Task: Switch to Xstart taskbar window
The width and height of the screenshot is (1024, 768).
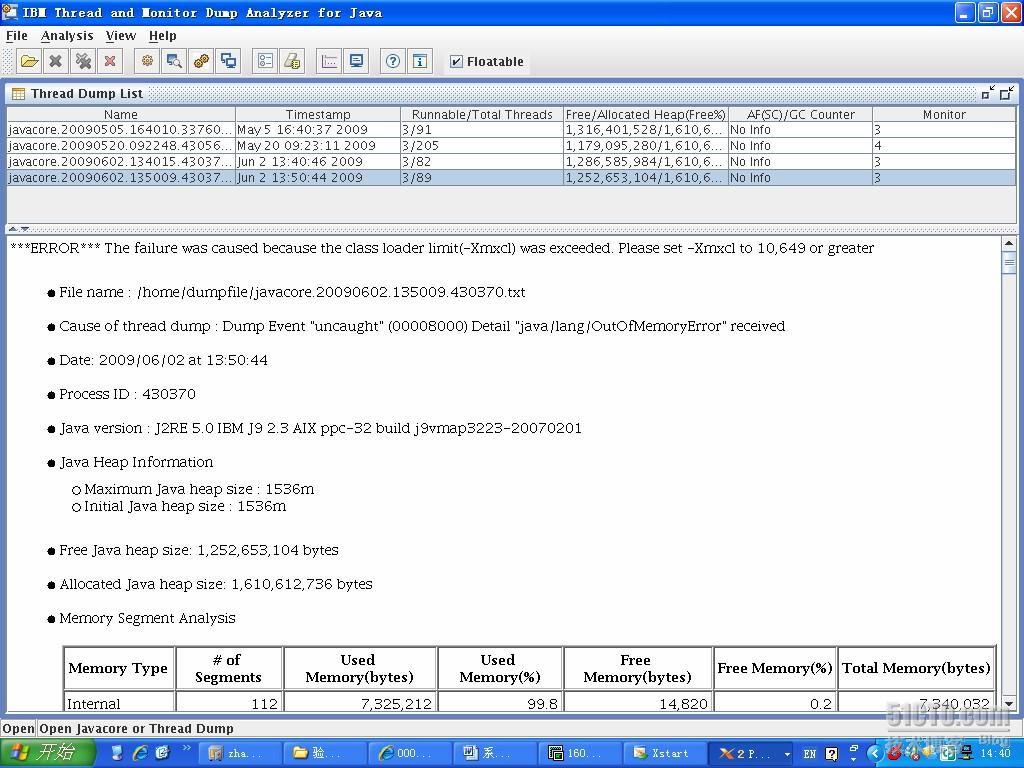Action: coord(663,753)
